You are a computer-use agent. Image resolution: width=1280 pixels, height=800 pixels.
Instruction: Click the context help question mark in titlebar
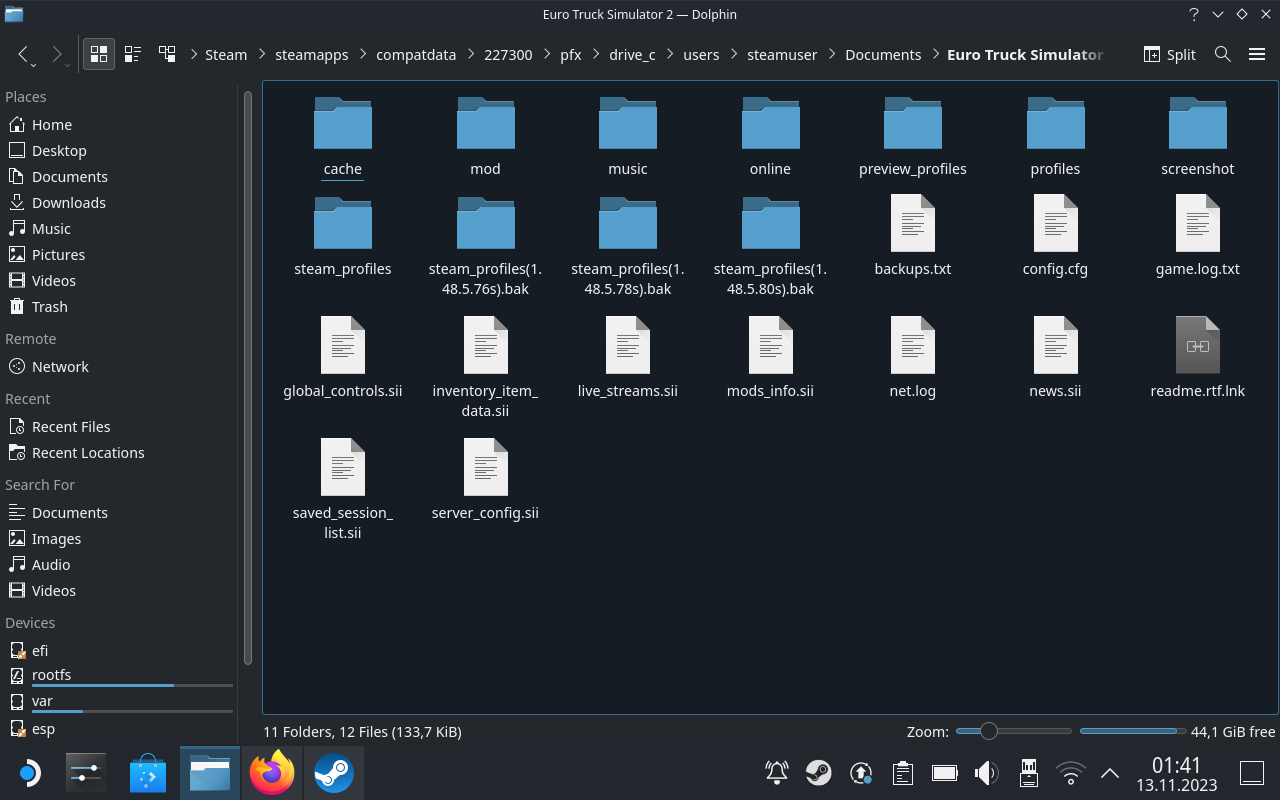click(x=1194, y=14)
